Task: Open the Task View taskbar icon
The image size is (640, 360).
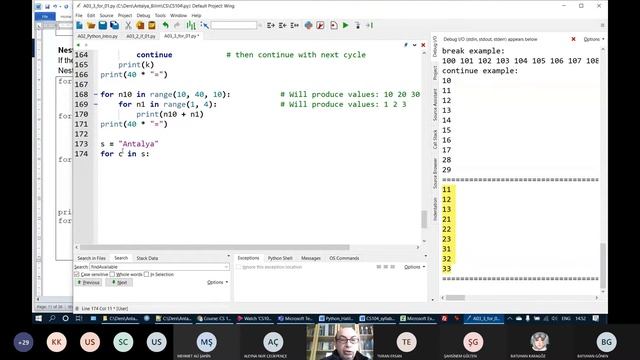Action: 79,318
